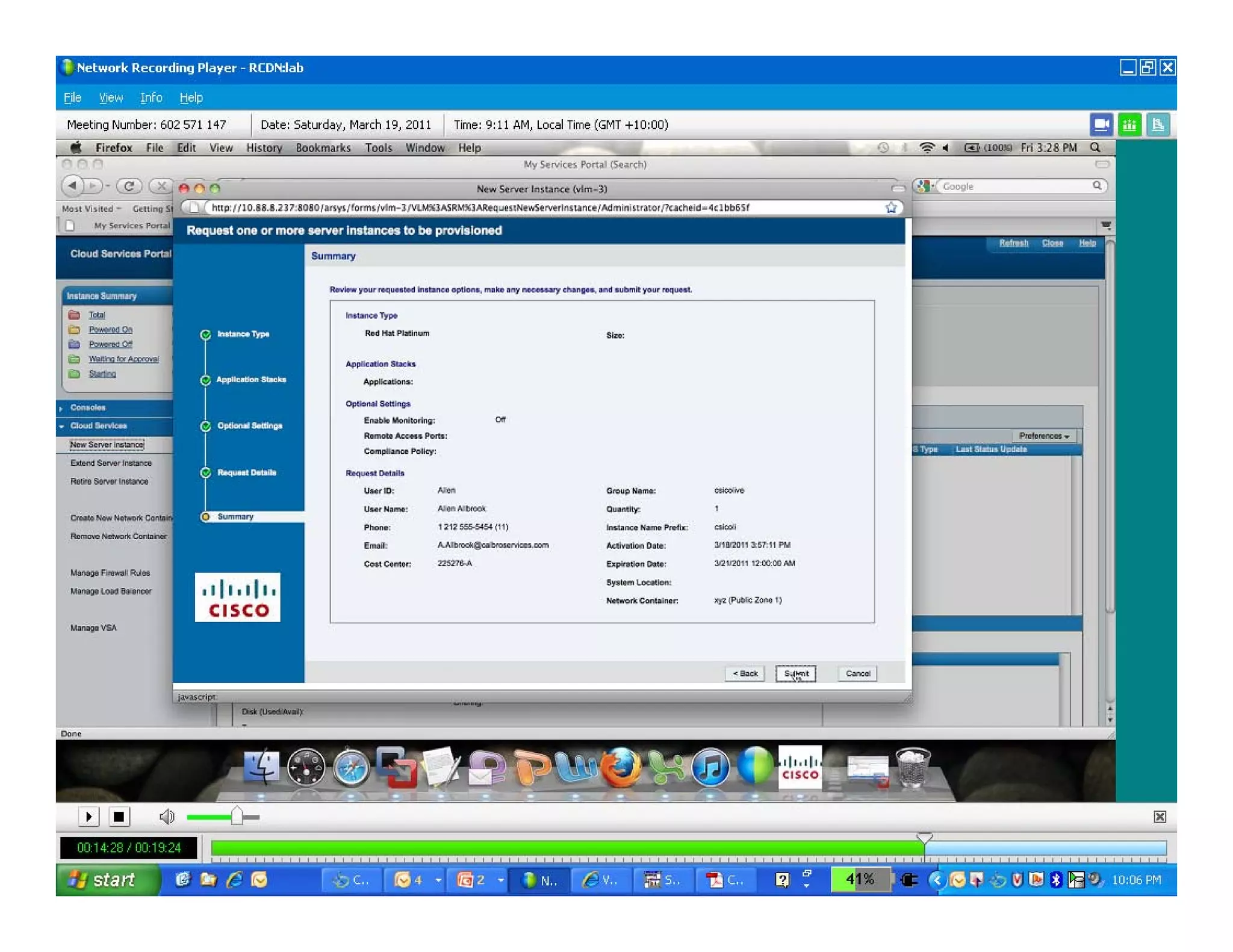This screenshot has width=1233, height=952.
Task: Adjust the volume slider handle
Action: 237,816
